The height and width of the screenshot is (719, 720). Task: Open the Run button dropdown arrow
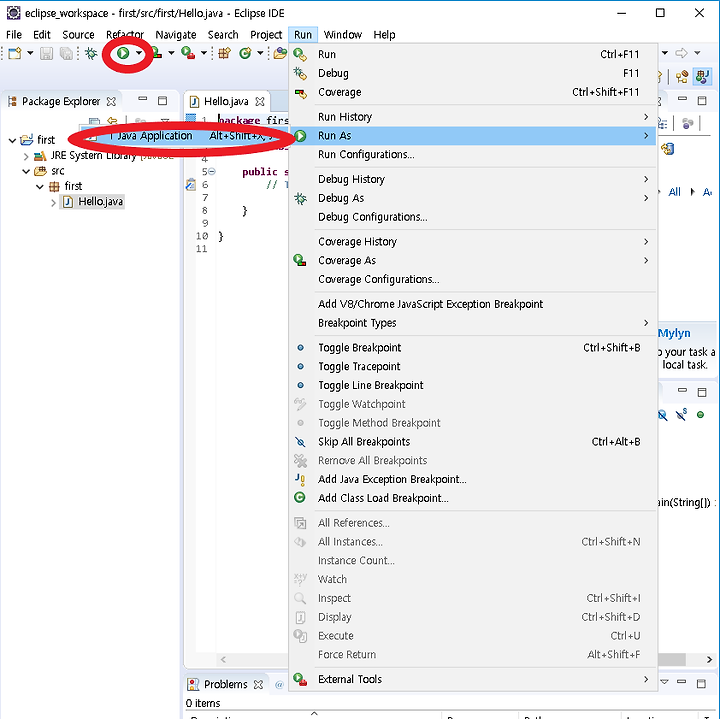(139, 53)
